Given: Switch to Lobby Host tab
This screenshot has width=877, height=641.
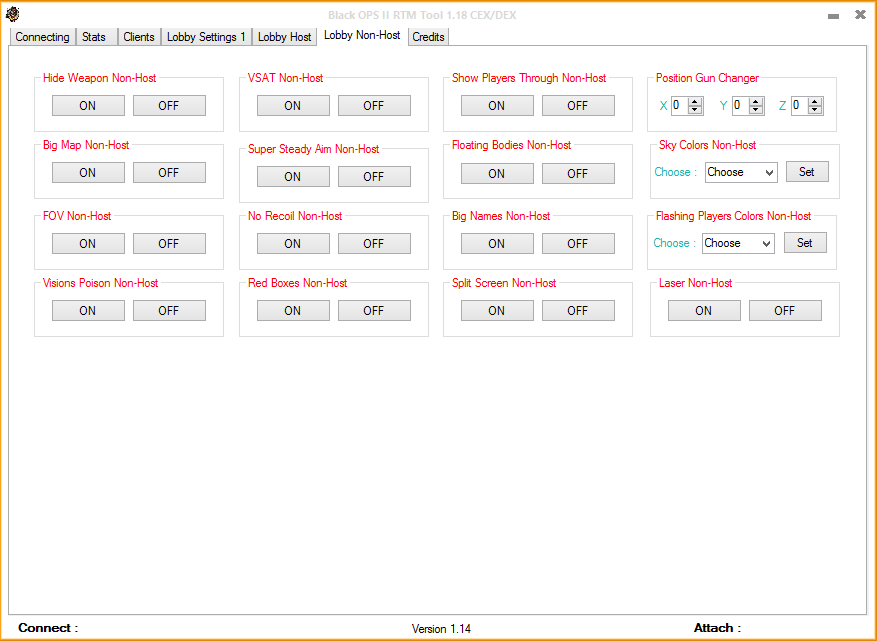Looking at the screenshot, I should tap(284, 37).
